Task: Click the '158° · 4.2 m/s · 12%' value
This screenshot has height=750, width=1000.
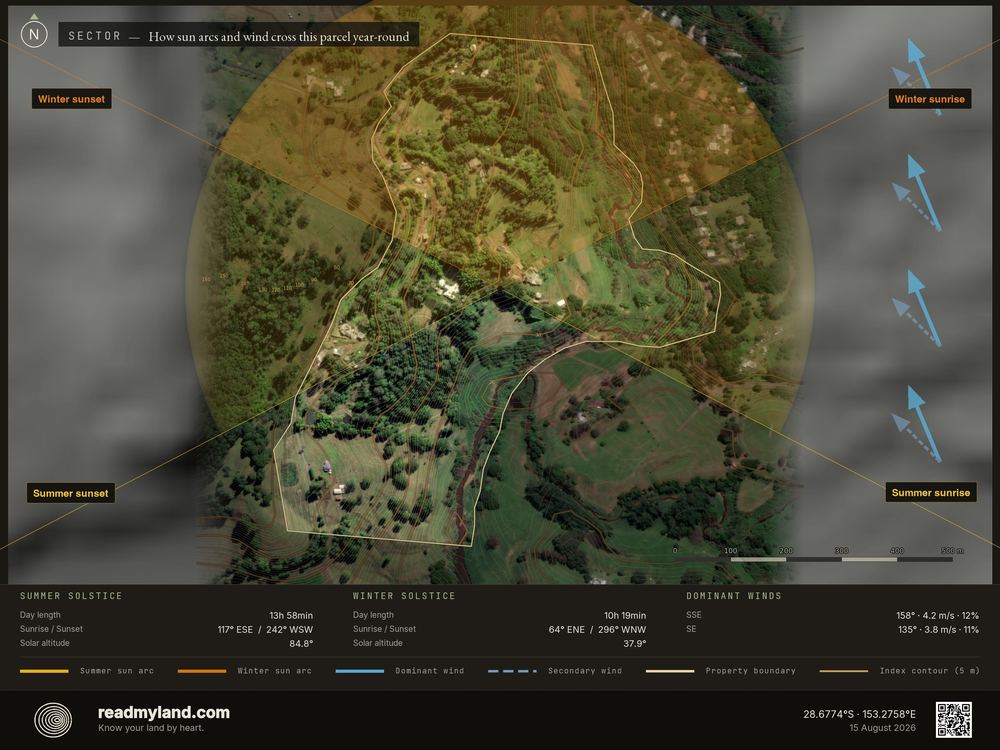Action: point(938,615)
